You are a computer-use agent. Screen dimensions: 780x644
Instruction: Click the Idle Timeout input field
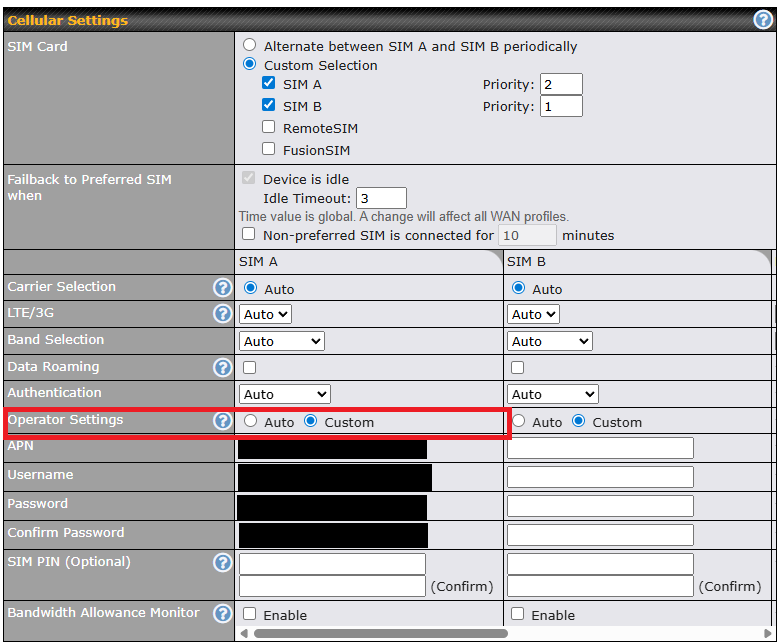[x=381, y=198]
